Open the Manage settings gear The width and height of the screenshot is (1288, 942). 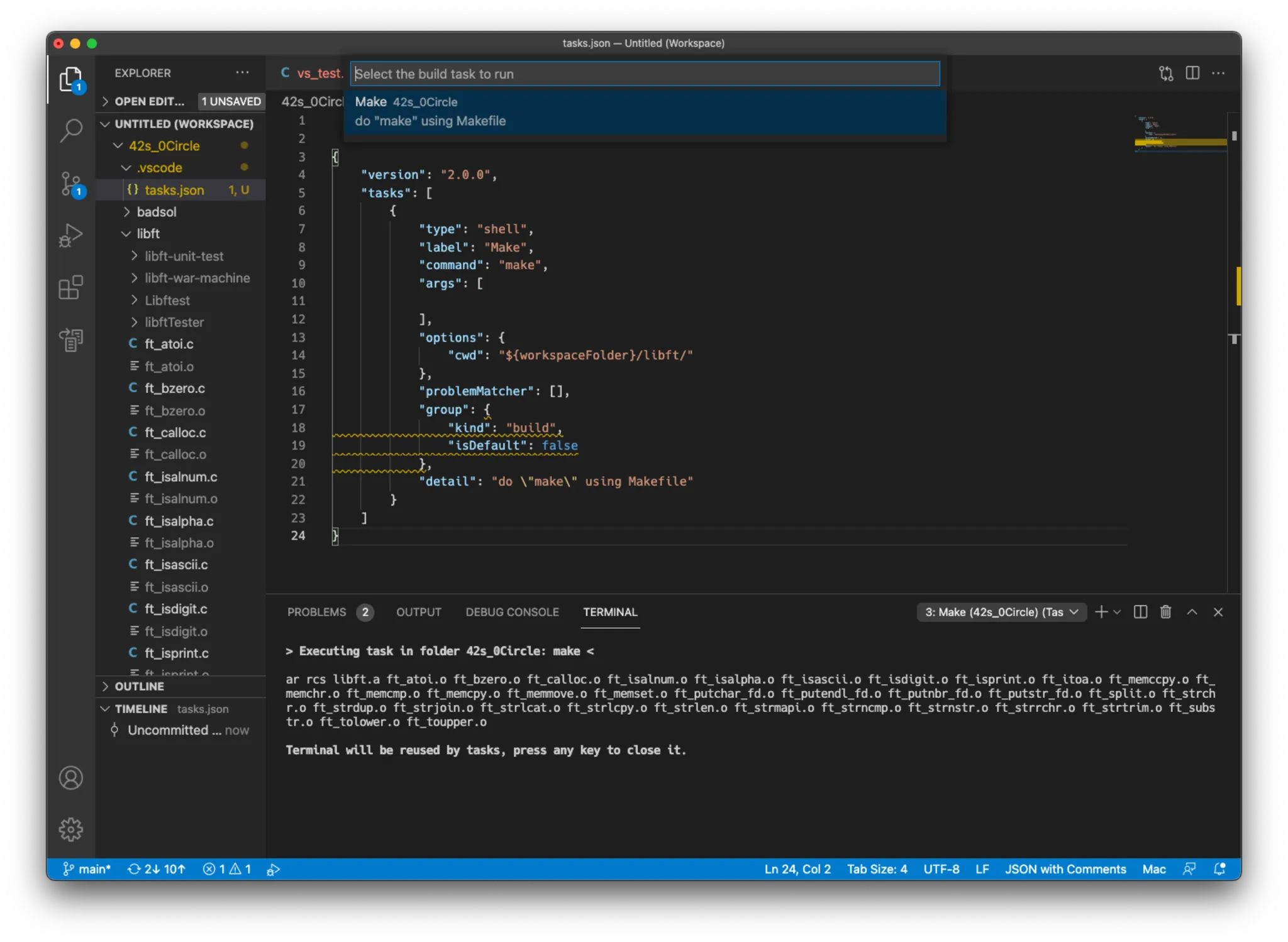click(x=70, y=829)
